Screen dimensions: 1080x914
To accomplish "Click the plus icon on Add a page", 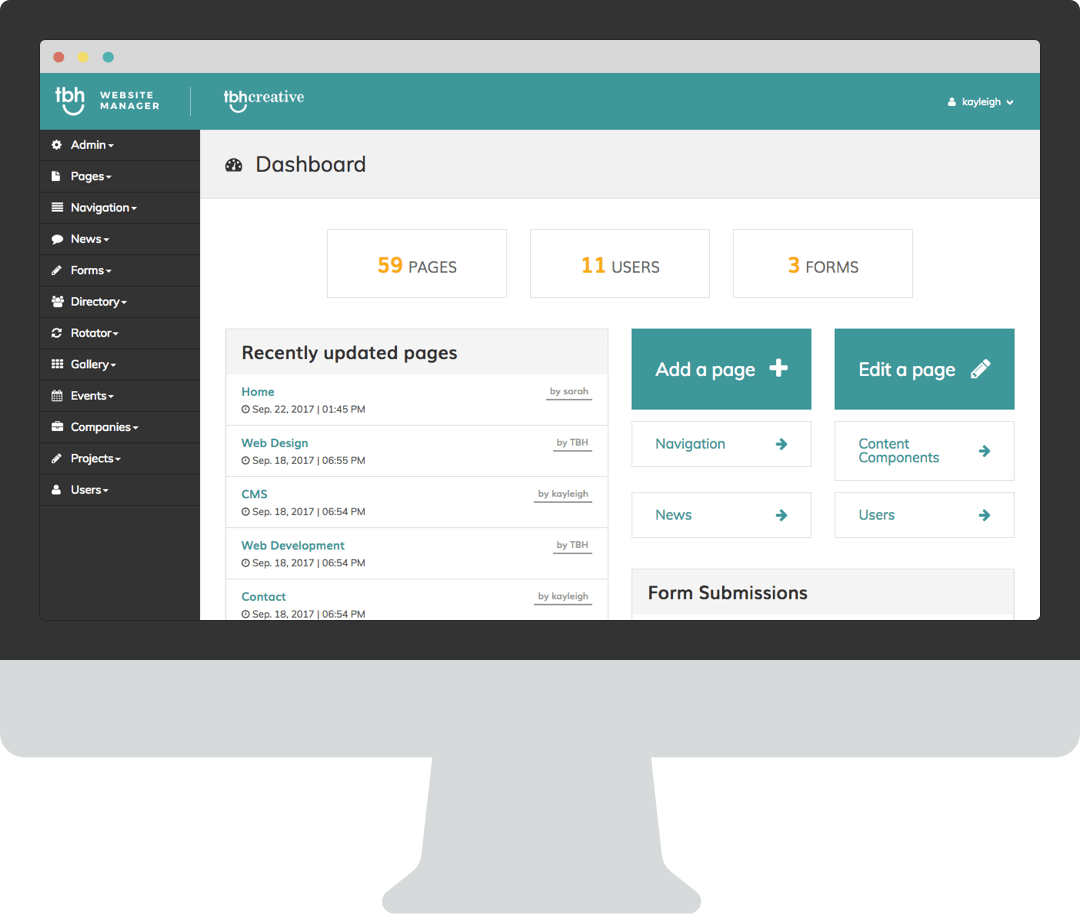I will pos(778,369).
